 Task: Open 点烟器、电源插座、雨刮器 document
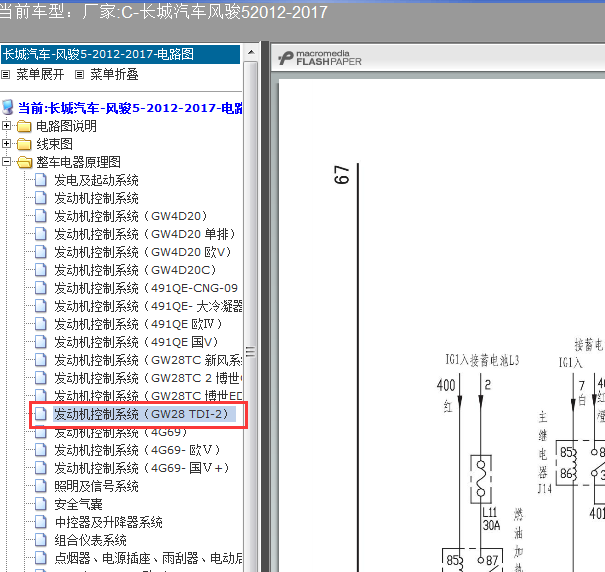[x=148, y=558]
